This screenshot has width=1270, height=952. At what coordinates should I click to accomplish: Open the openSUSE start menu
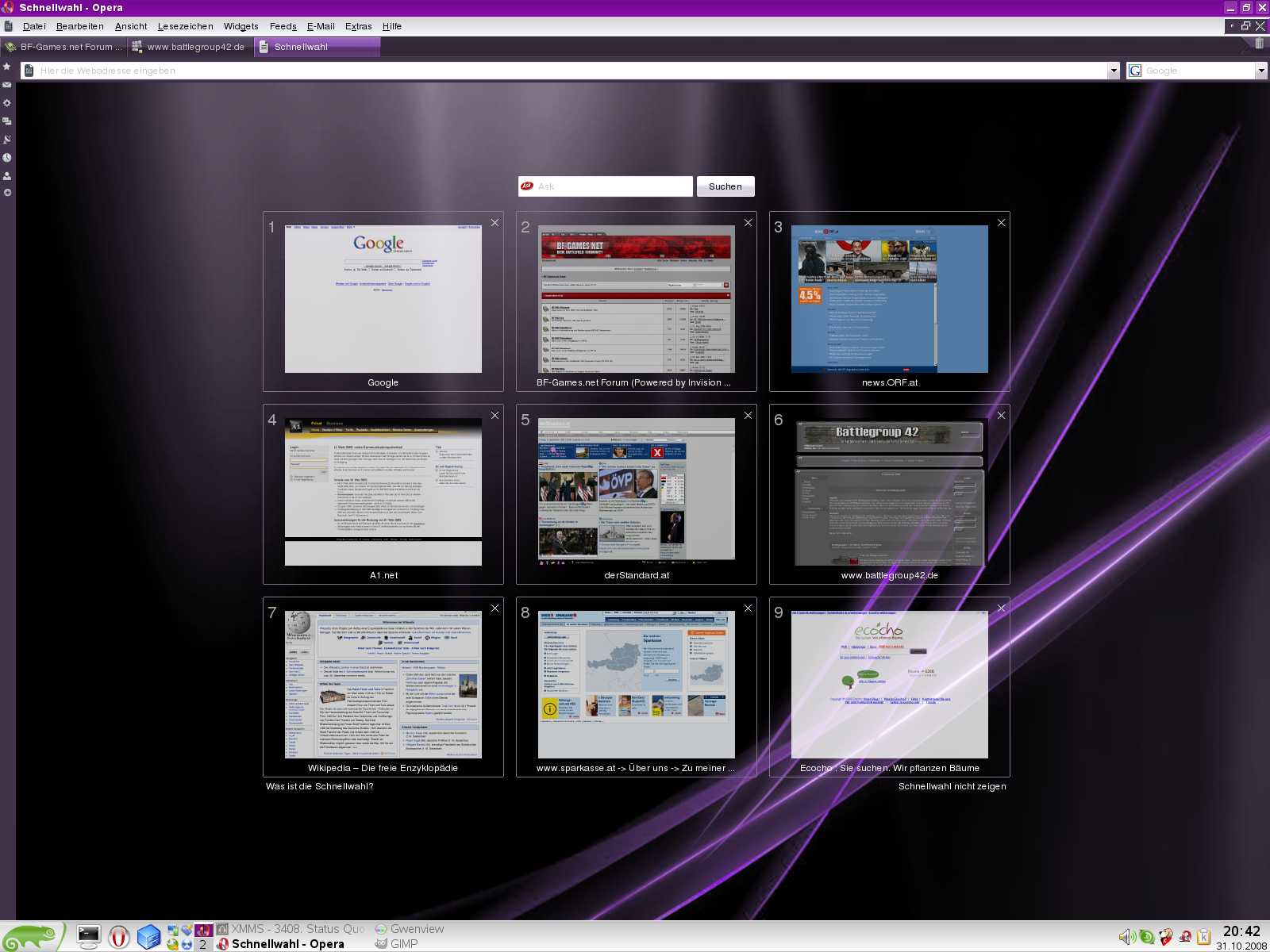(x=32, y=937)
